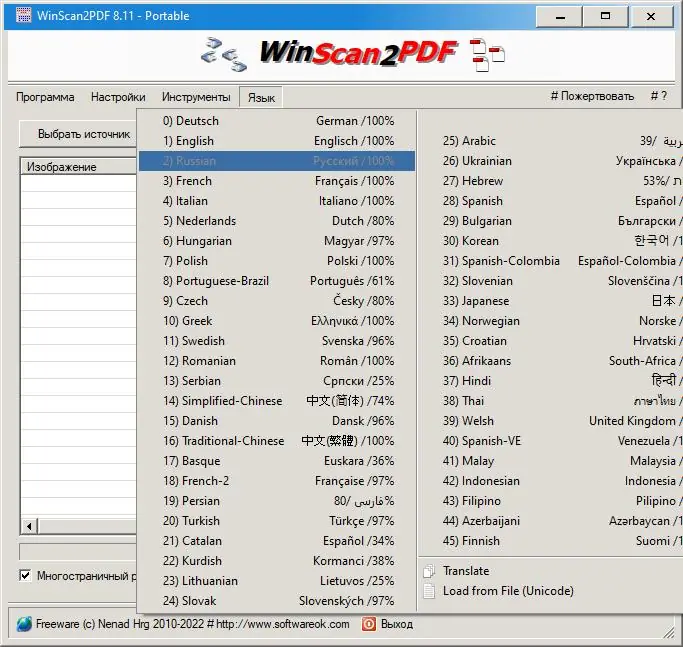Select 43) Filipino language
This screenshot has width=683, height=647.
tap(551, 501)
